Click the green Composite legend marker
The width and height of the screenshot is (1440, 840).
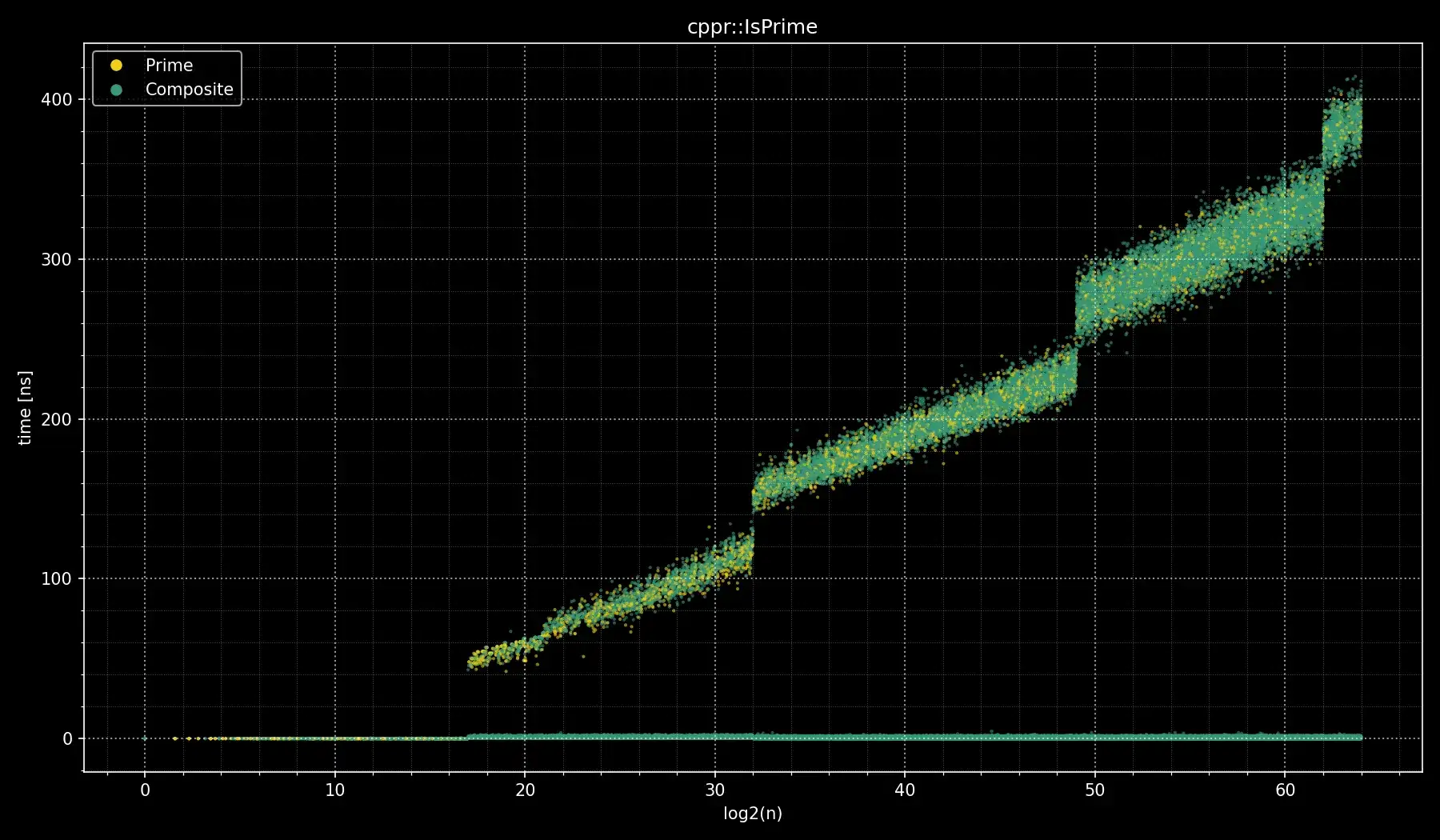click(x=116, y=90)
